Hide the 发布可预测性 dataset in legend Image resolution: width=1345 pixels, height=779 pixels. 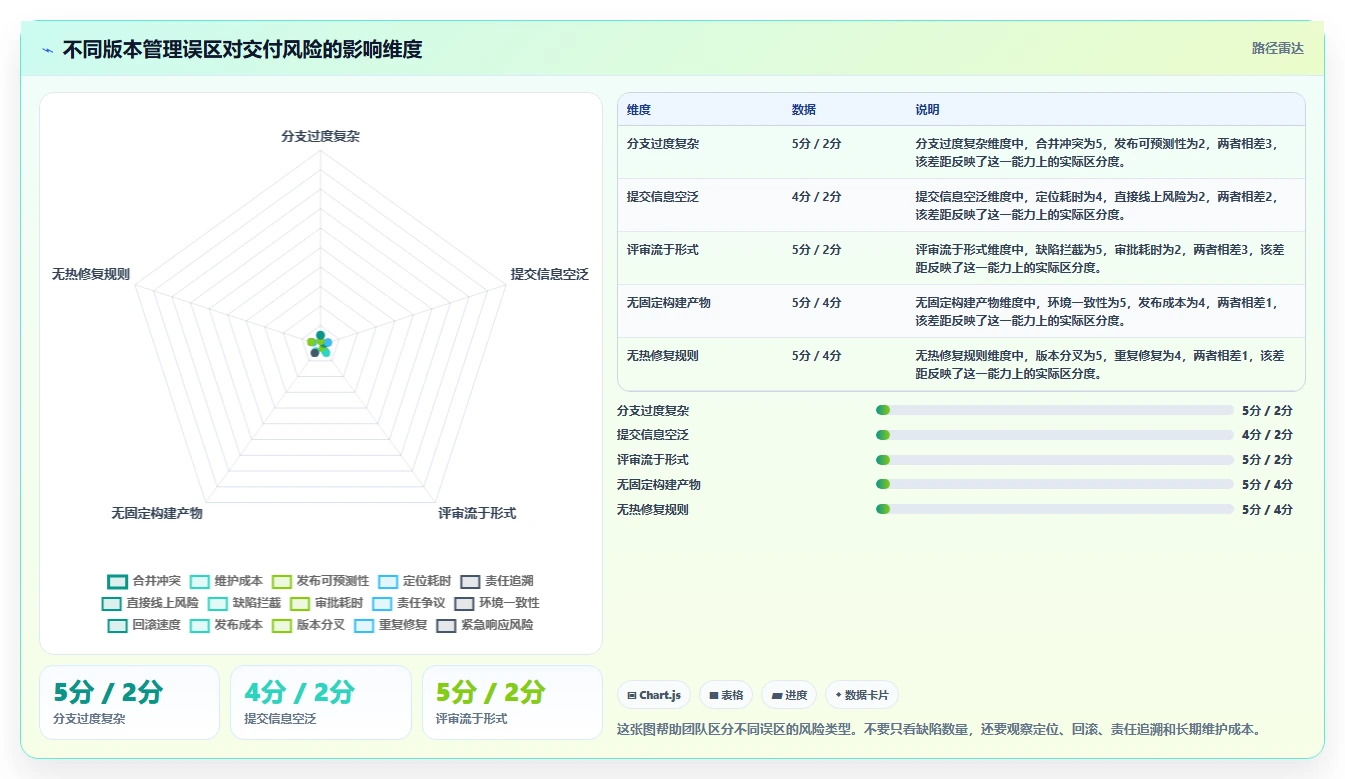coord(320,581)
